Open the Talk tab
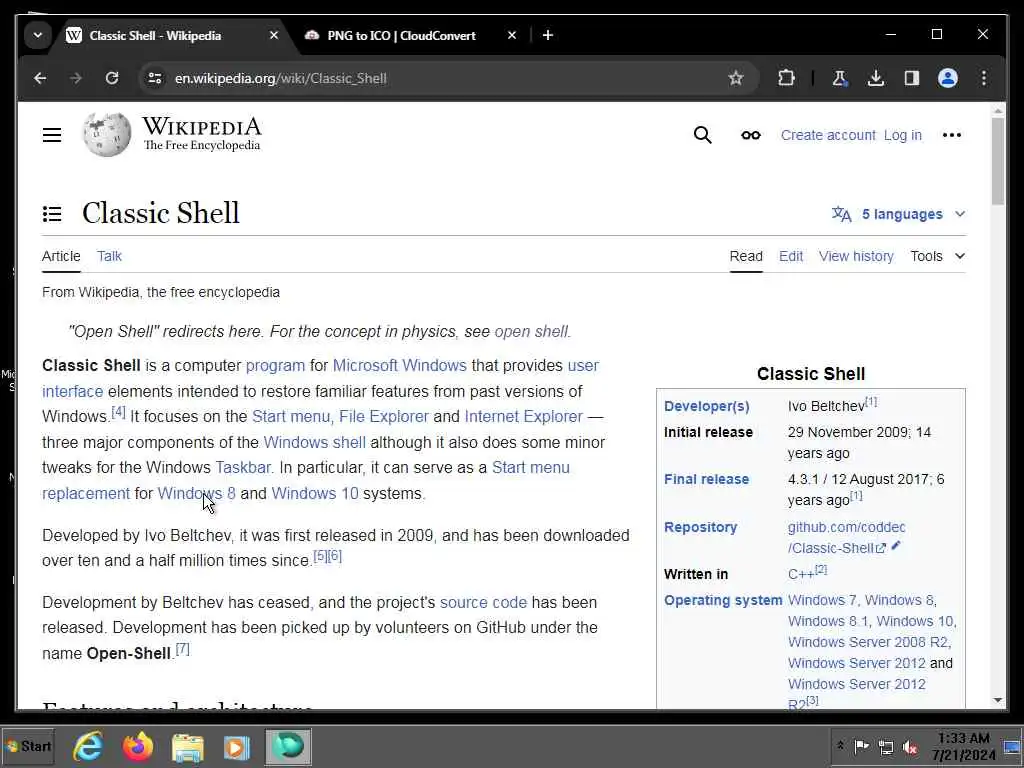 (109, 256)
